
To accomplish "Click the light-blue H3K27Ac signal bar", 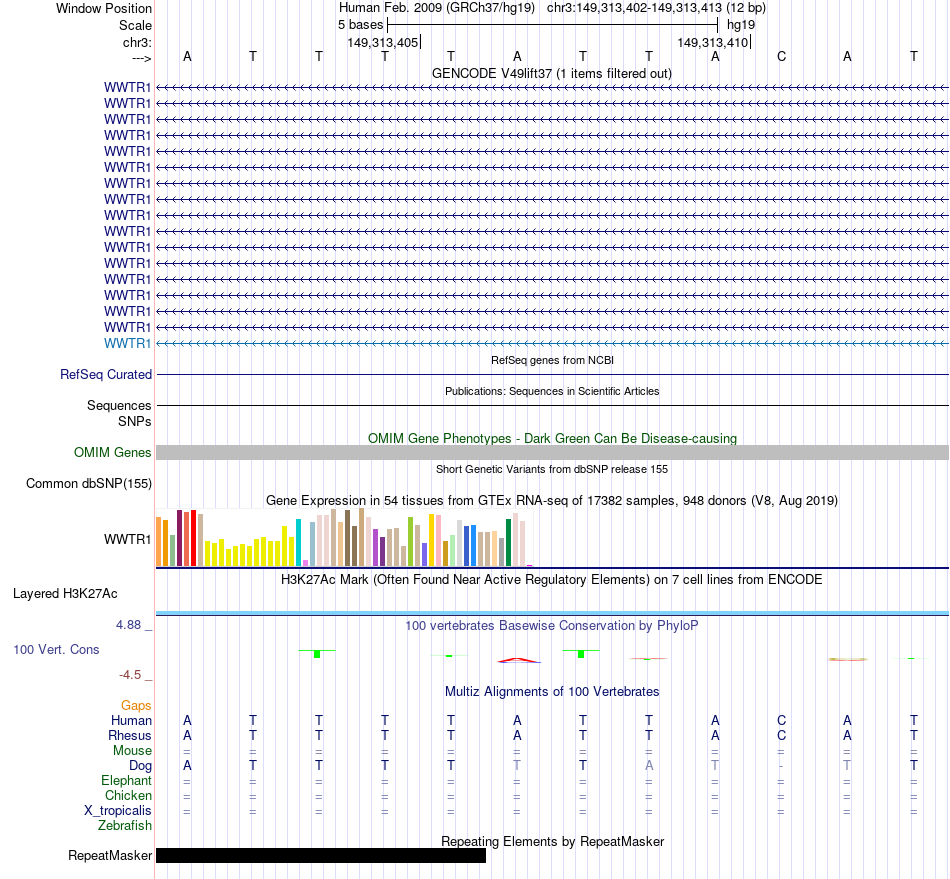I will coord(552,614).
